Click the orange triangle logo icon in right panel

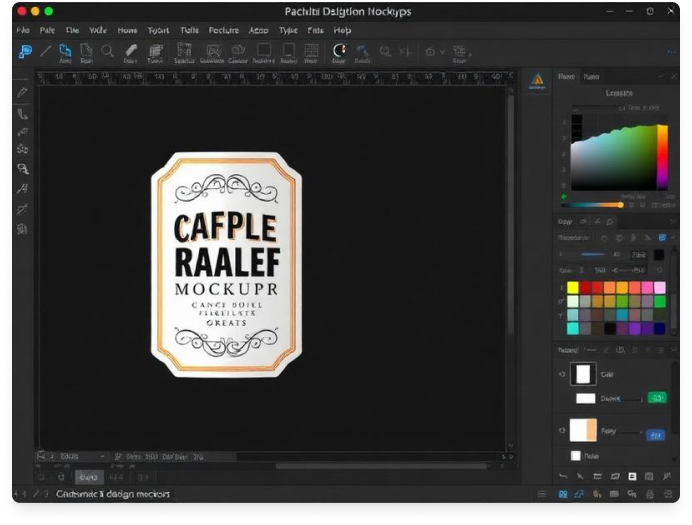[536, 80]
